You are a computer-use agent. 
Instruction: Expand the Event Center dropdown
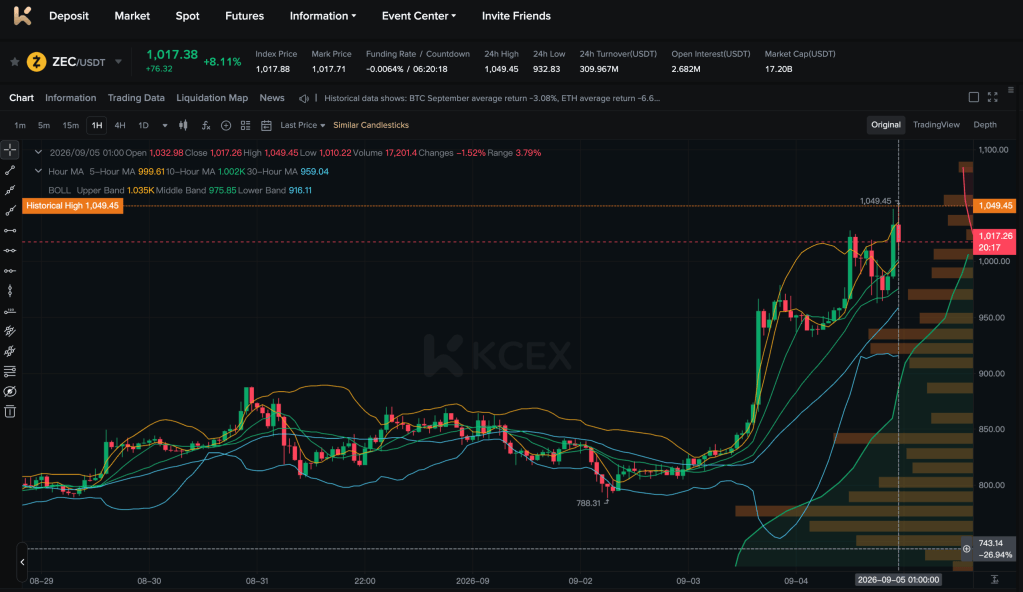coord(418,16)
